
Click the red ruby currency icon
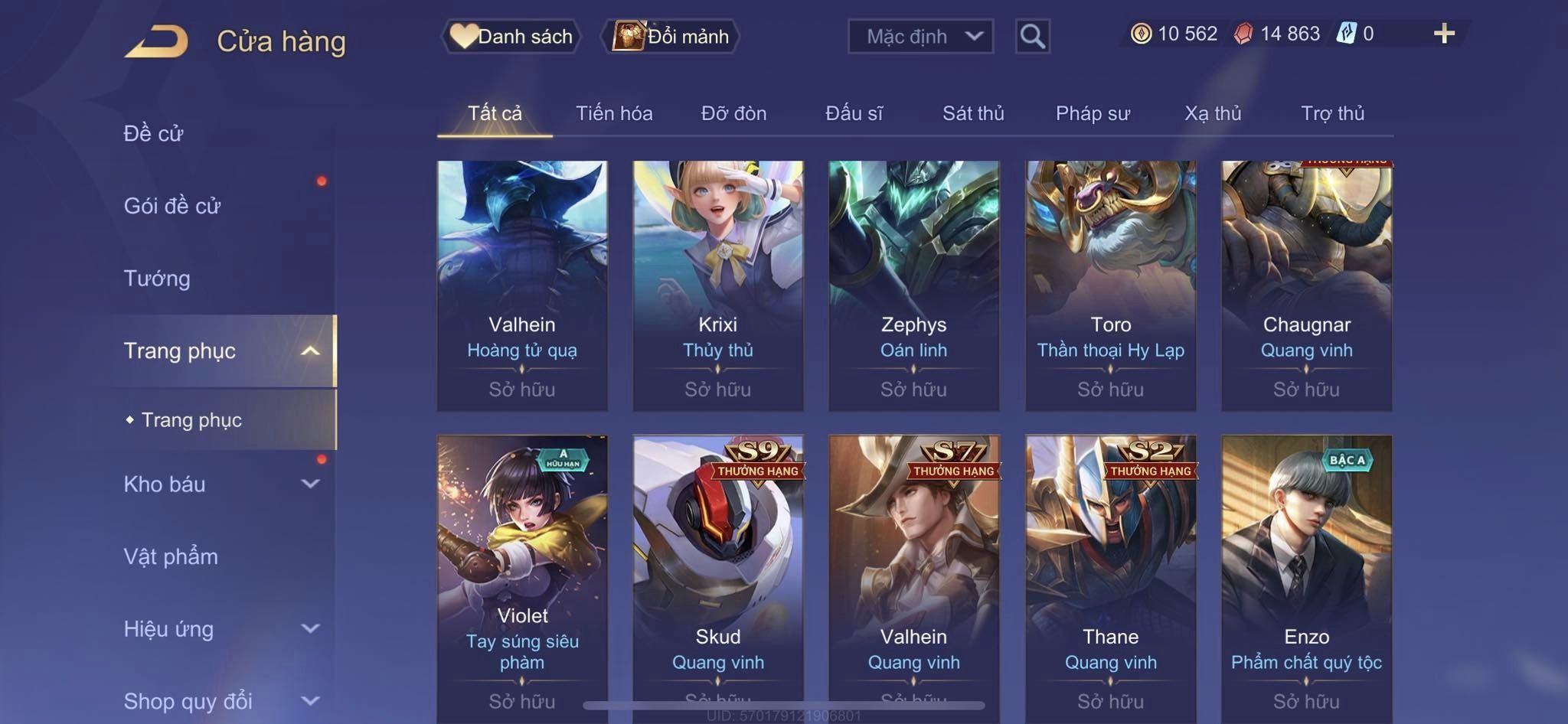(x=1243, y=34)
